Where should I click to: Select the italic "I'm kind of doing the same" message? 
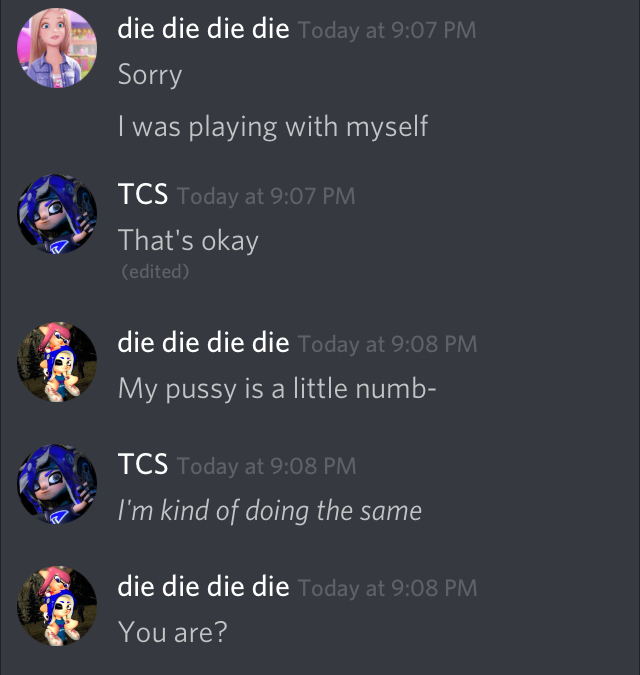pyautogui.click(x=270, y=511)
